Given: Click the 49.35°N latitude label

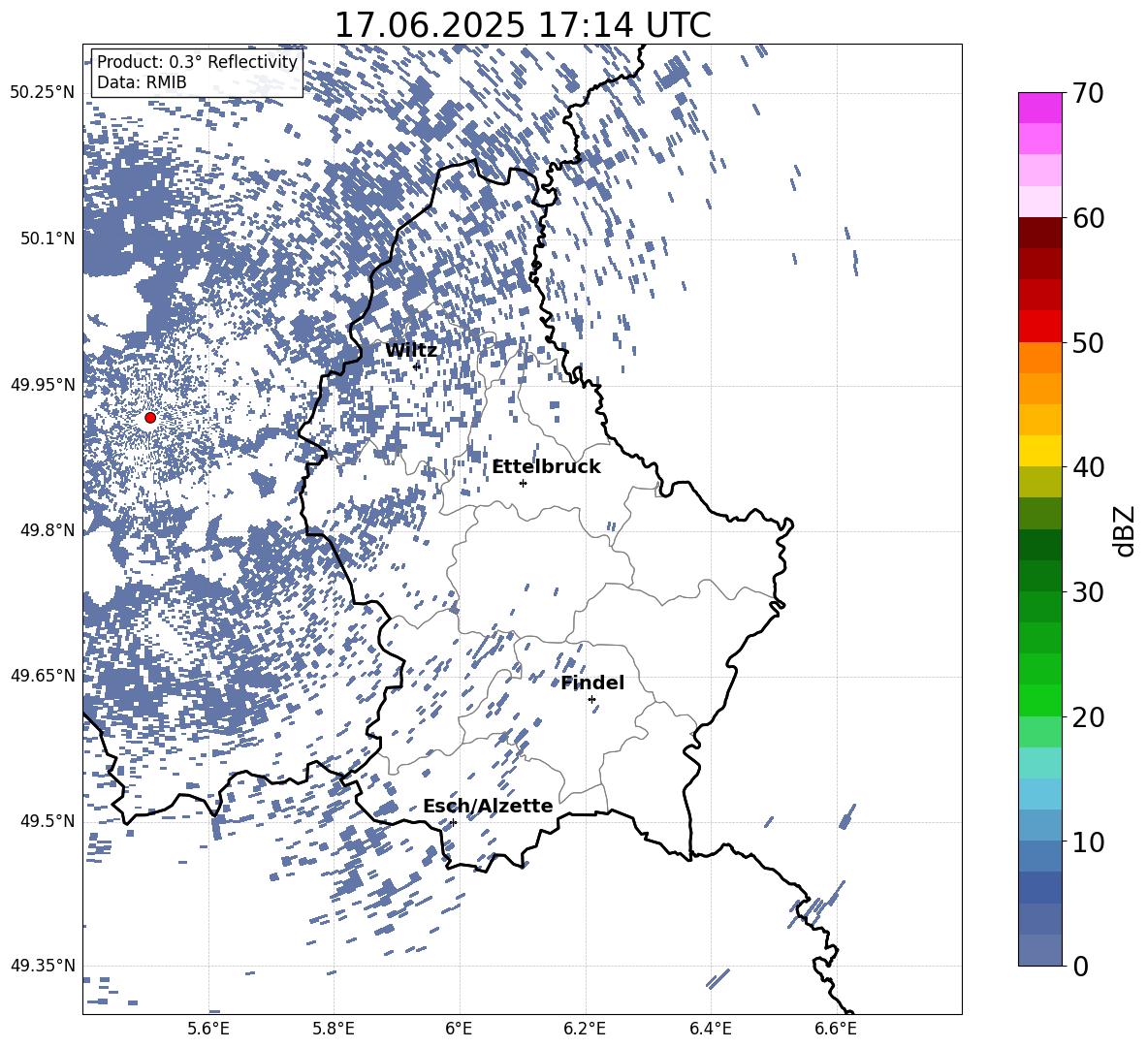Looking at the screenshot, I should click(x=43, y=966).
